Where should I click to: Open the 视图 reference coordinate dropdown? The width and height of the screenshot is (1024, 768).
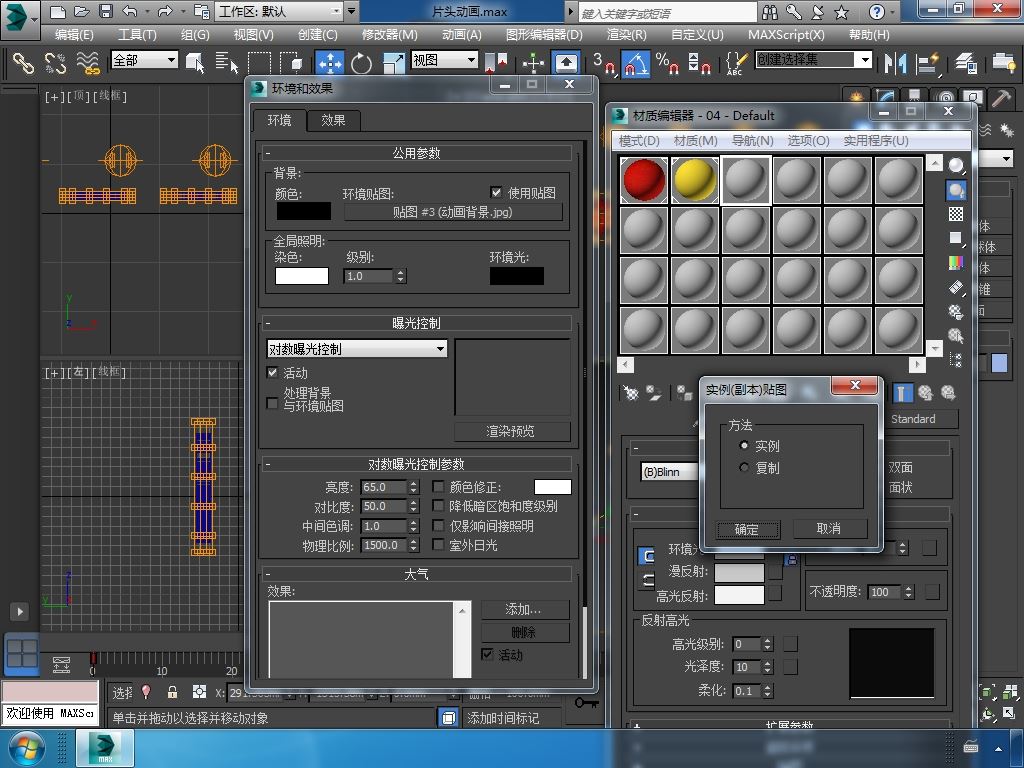point(471,60)
